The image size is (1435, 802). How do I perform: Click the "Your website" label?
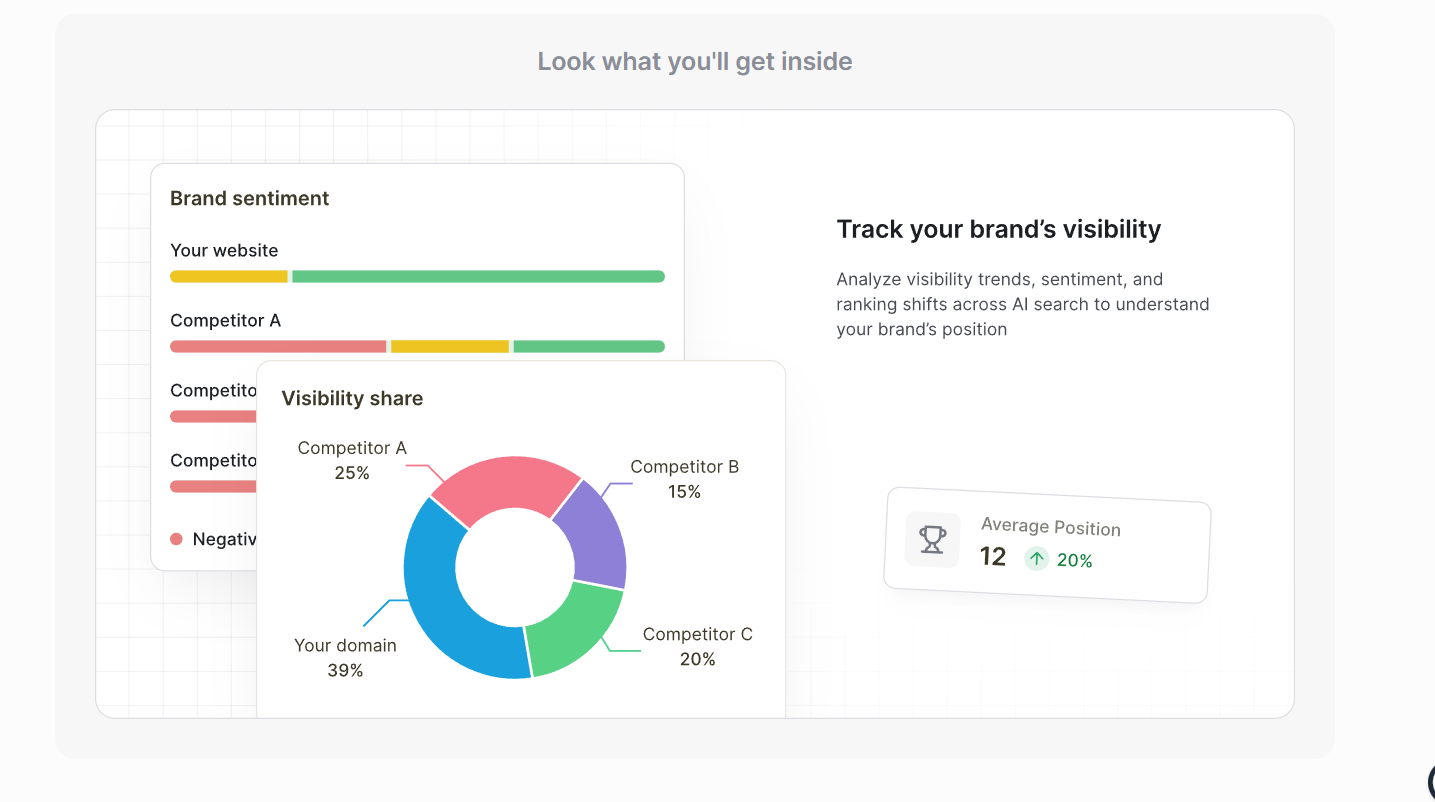(224, 250)
